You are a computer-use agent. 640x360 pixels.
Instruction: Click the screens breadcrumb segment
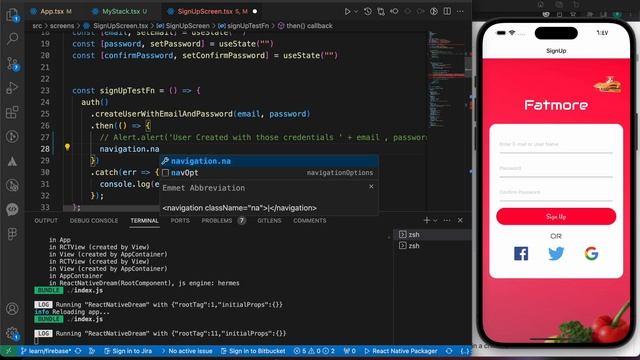[x=62, y=26]
